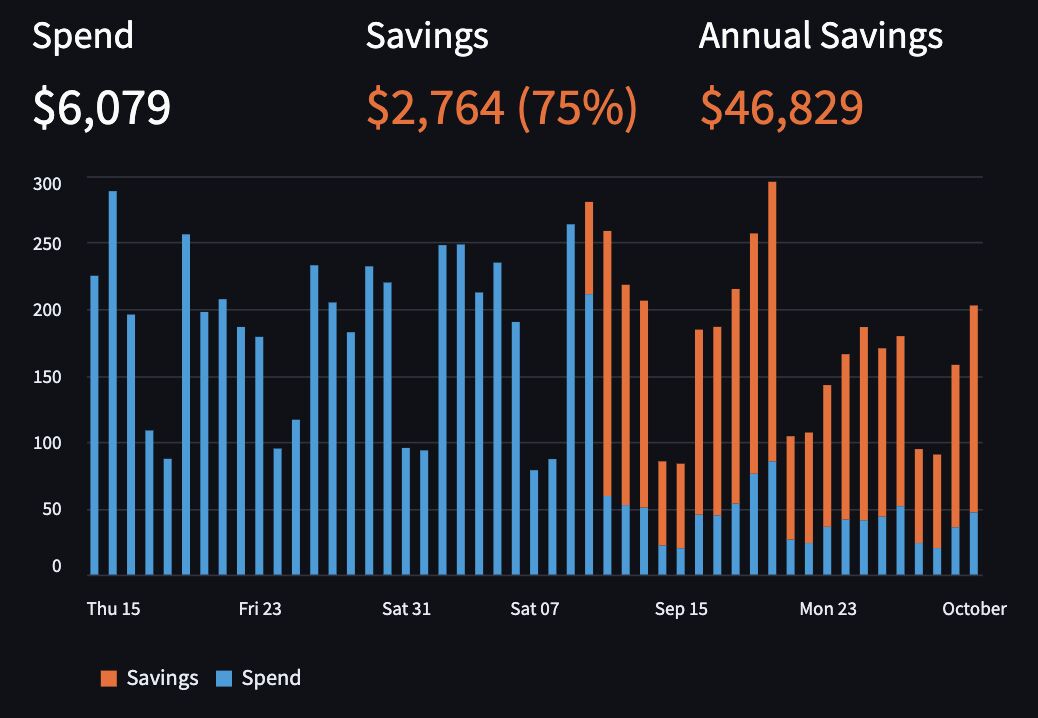Click the Spend metric heading
Image resolution: width=1038 pixels, height=718 pixels.
[83, 35]
